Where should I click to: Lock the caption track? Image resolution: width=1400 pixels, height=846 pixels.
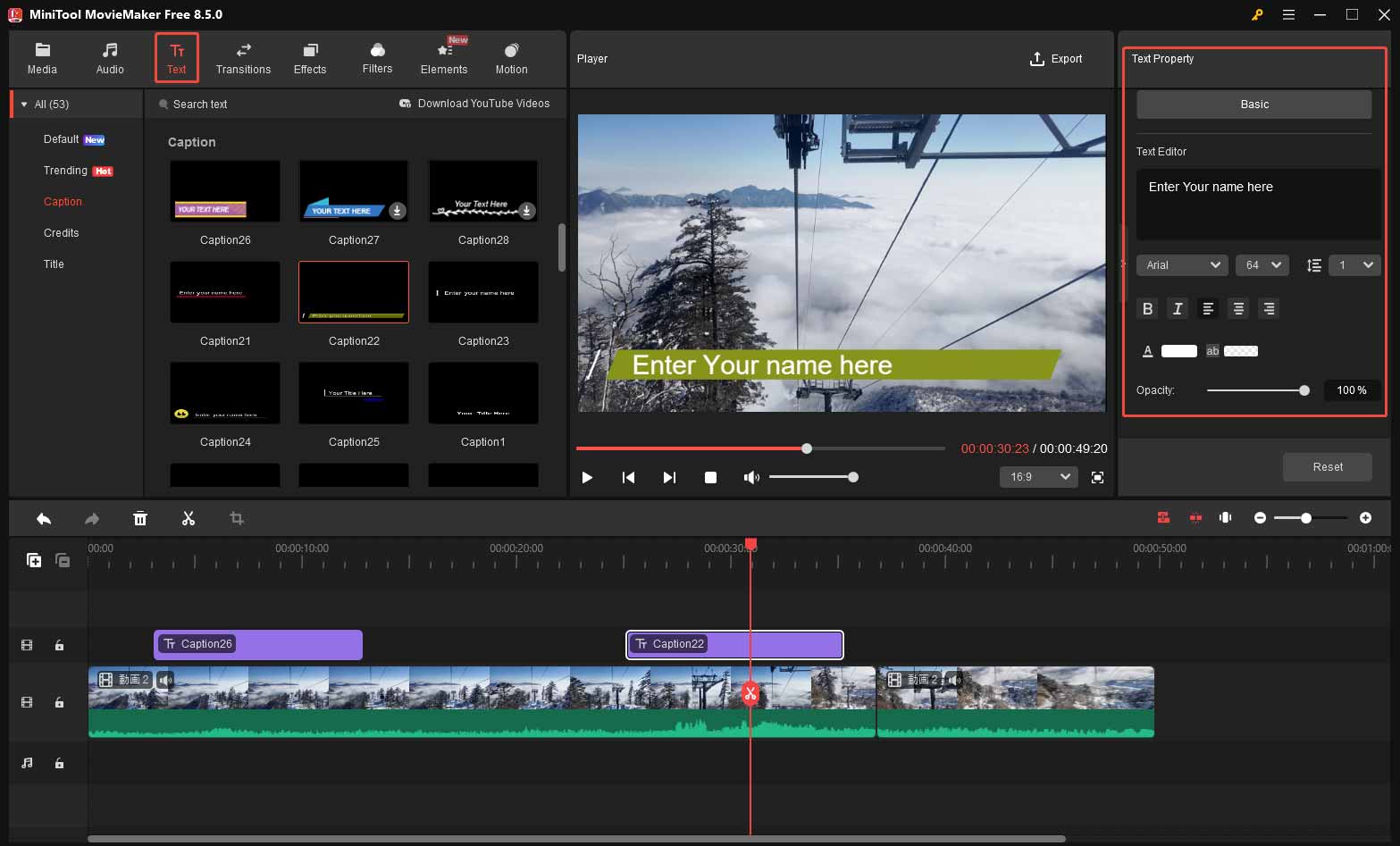point(59,644)
